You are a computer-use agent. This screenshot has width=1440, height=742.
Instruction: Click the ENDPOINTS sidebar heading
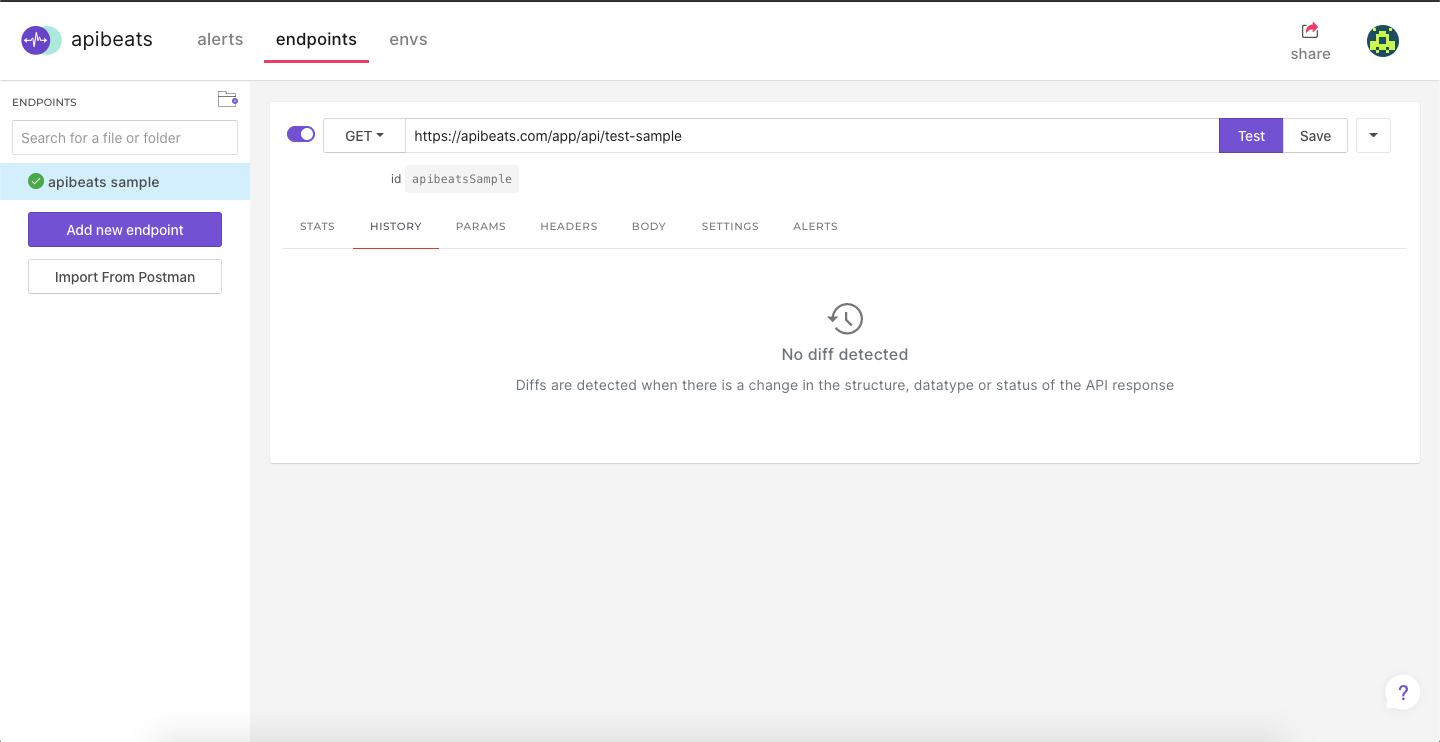tap(44, 102)
